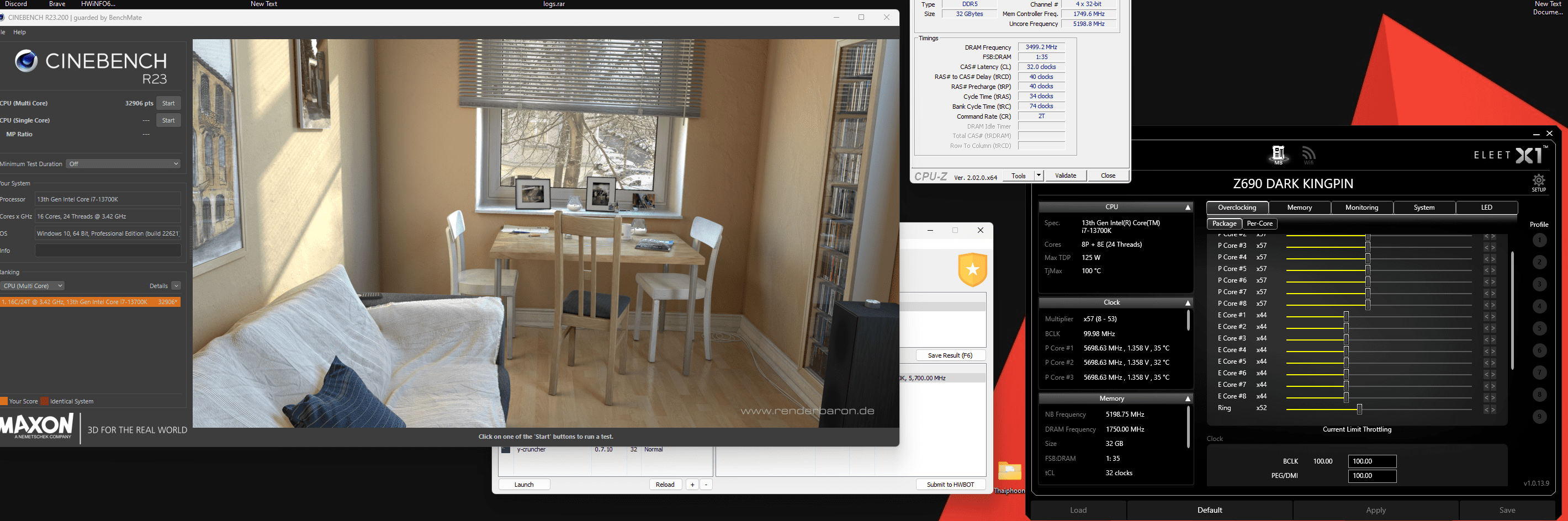Click Save Result (F6) in BenchMate
Screen dimensions: 1568x521
point(951,355)
